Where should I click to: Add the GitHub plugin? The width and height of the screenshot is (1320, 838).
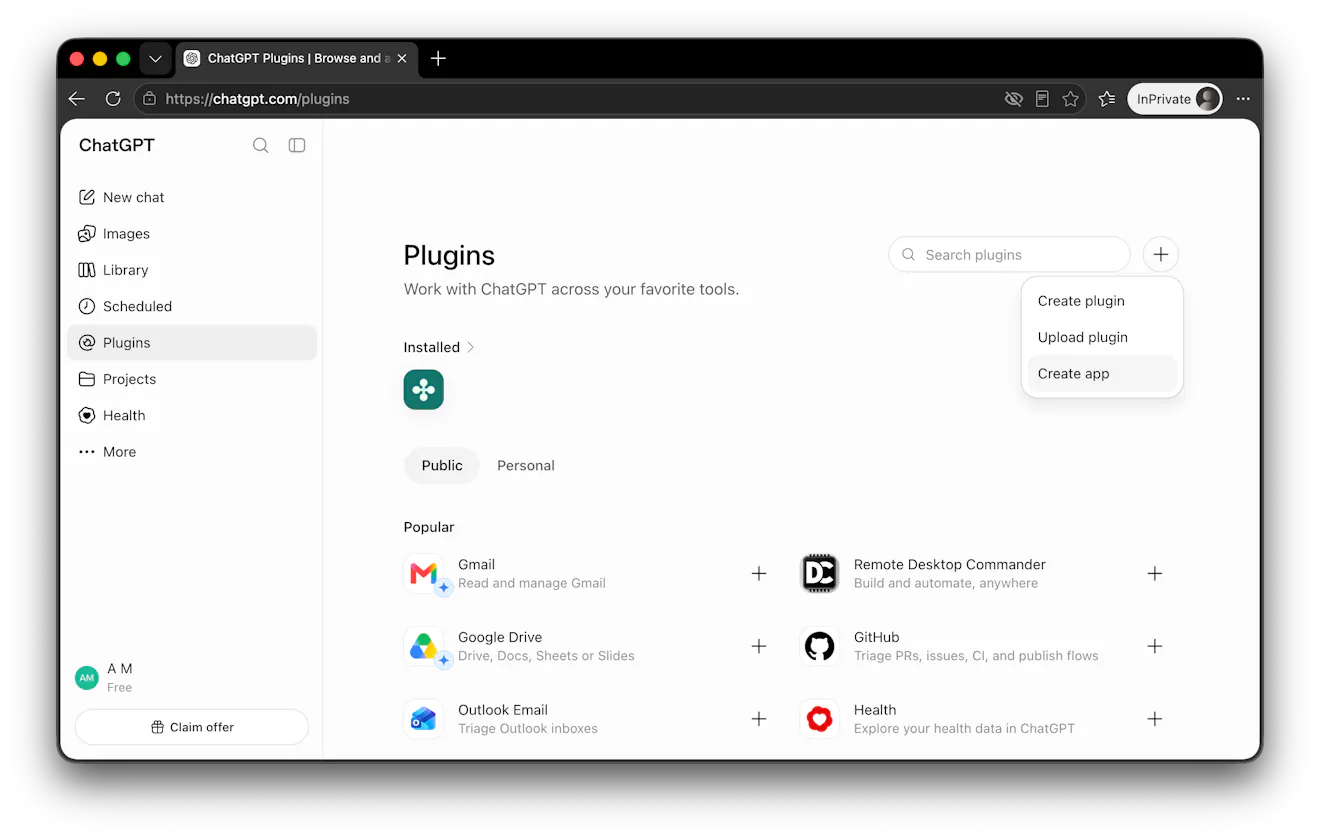1155,646
